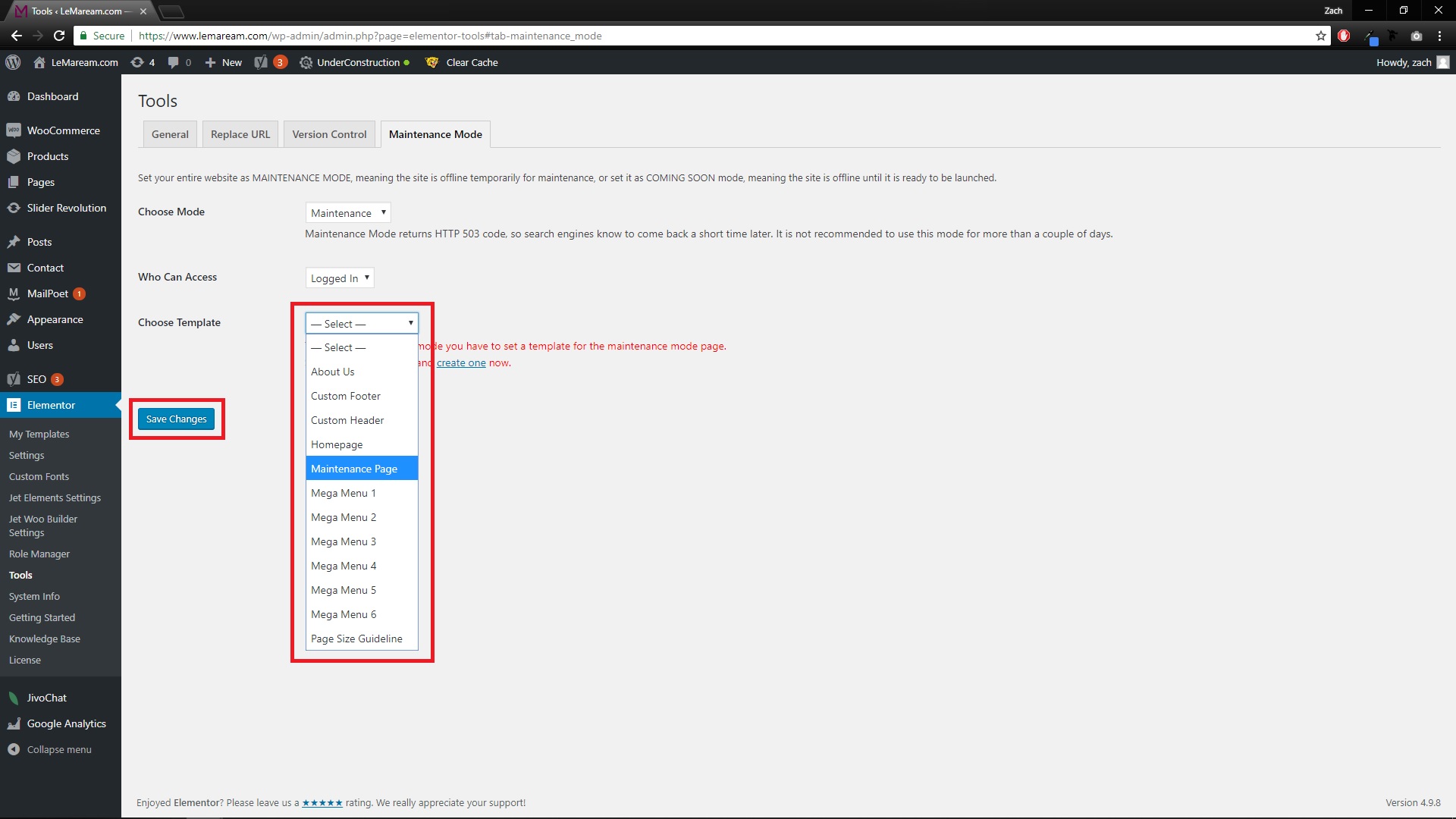1456x819 pixels.
Task: Open Elementor sidebar menu
Action: [x=61, y=405]
